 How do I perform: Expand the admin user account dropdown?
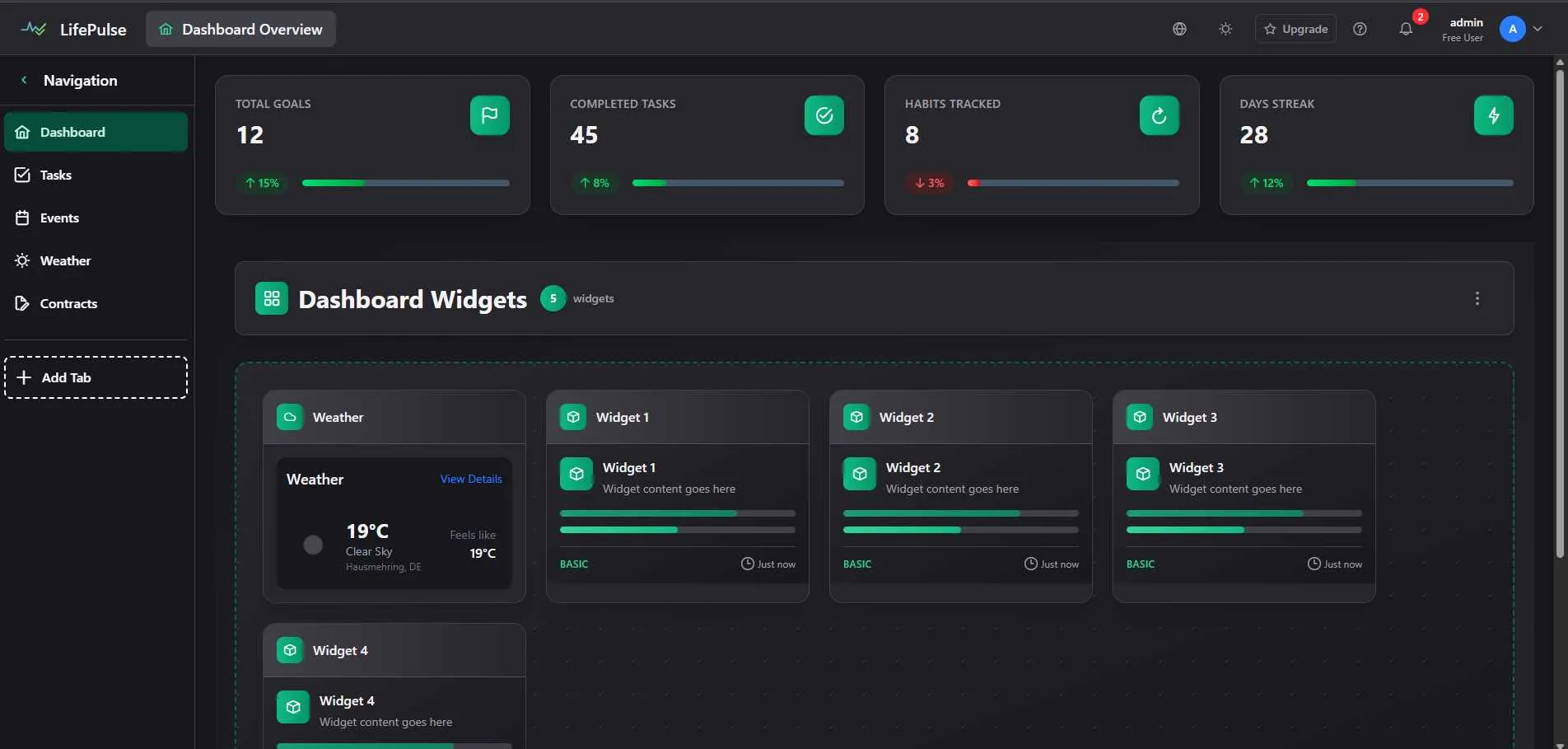pyautogui.click(x=1537, y=29)
